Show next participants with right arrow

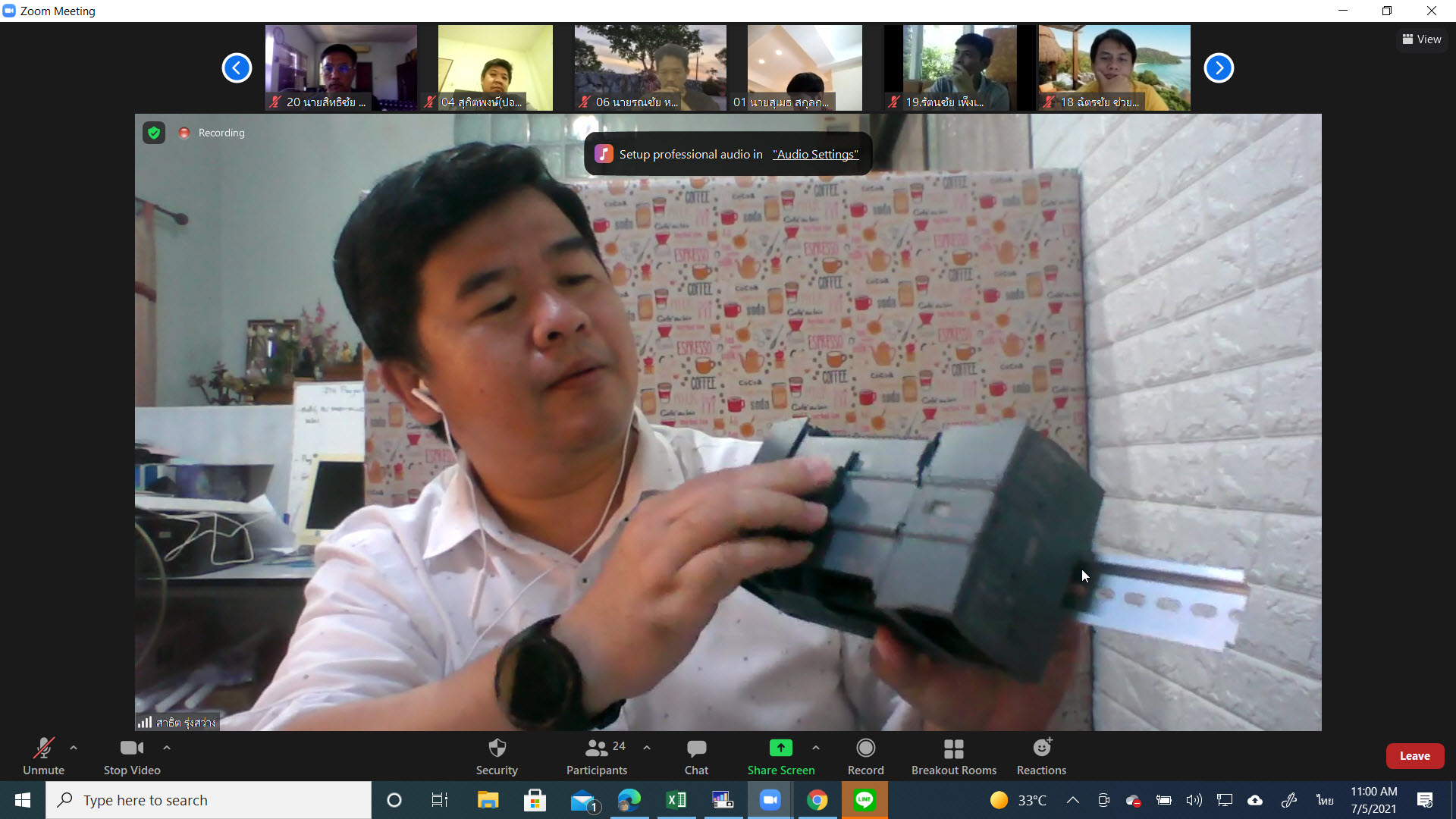[x=1219, y=68]
